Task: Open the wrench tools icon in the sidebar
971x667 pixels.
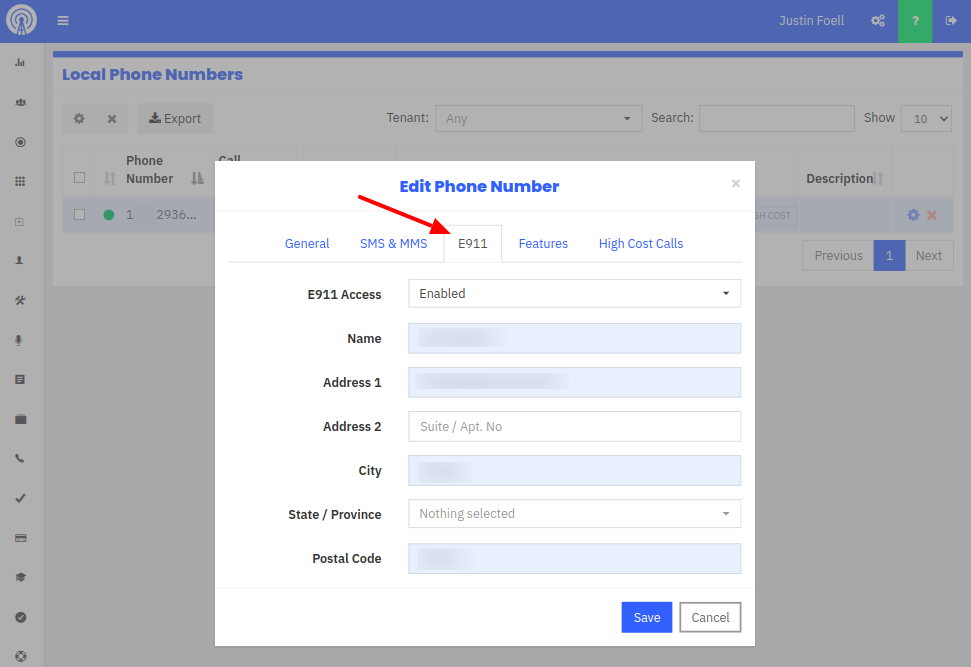Action: pos(20,300)
